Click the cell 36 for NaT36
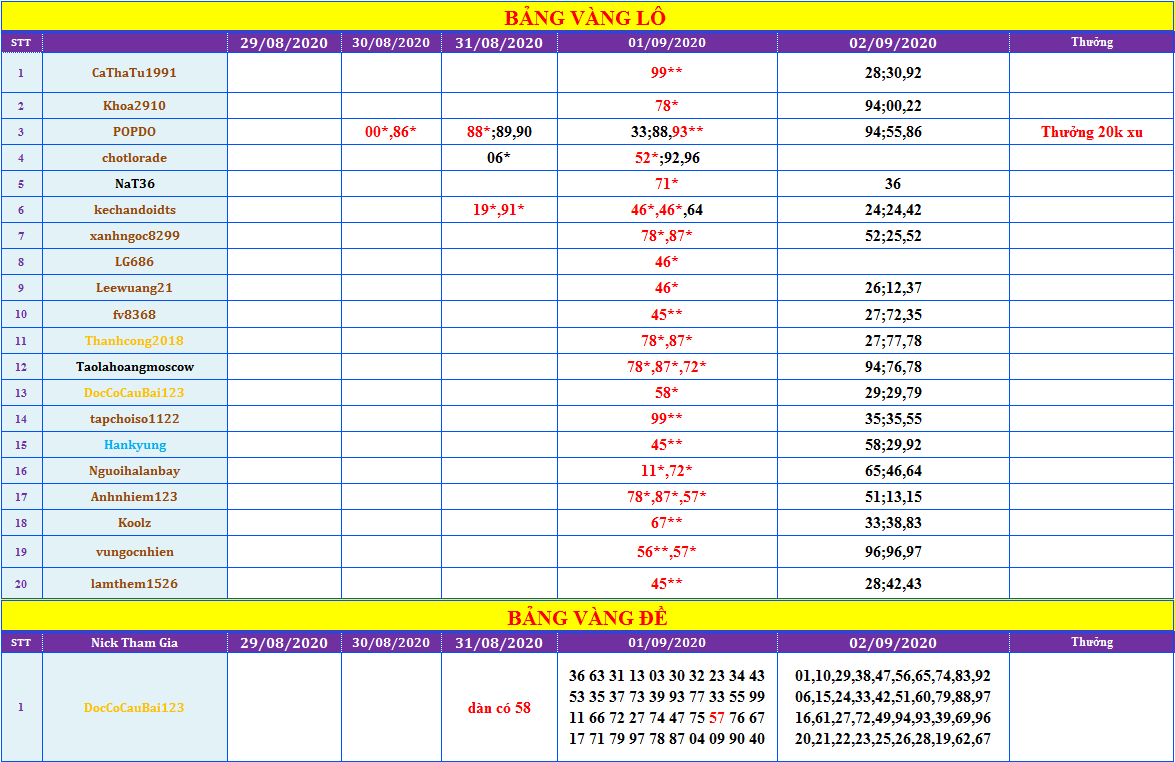Viewport: 1175px width, 762px height. [x=893, y=184]
